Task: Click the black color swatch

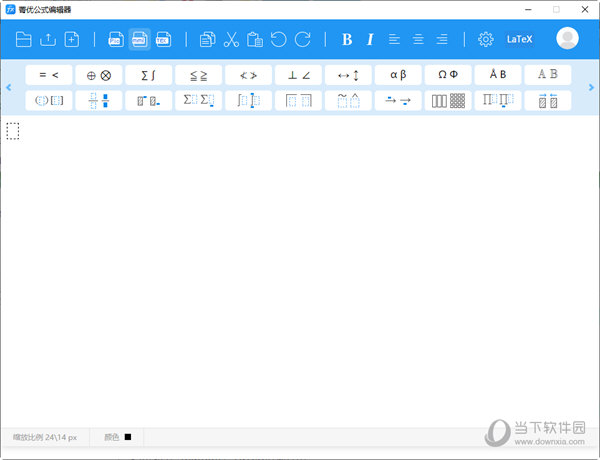Action: point(128,437)
